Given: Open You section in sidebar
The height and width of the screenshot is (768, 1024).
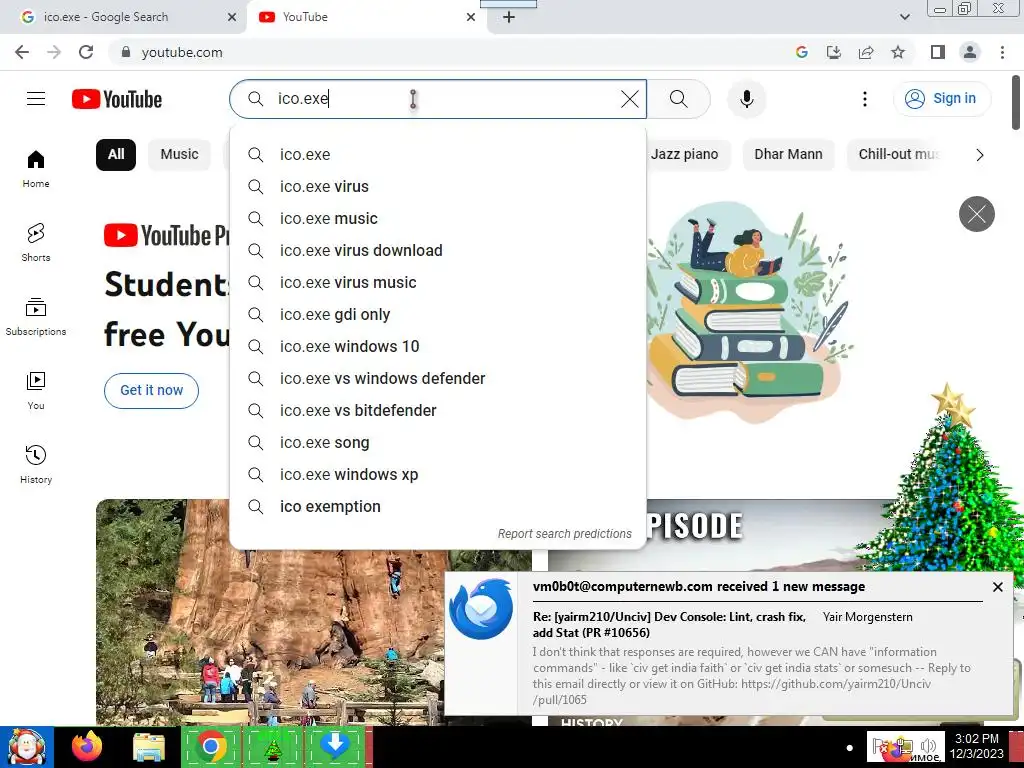Looking at the screenshot, I should coord(36,391).
